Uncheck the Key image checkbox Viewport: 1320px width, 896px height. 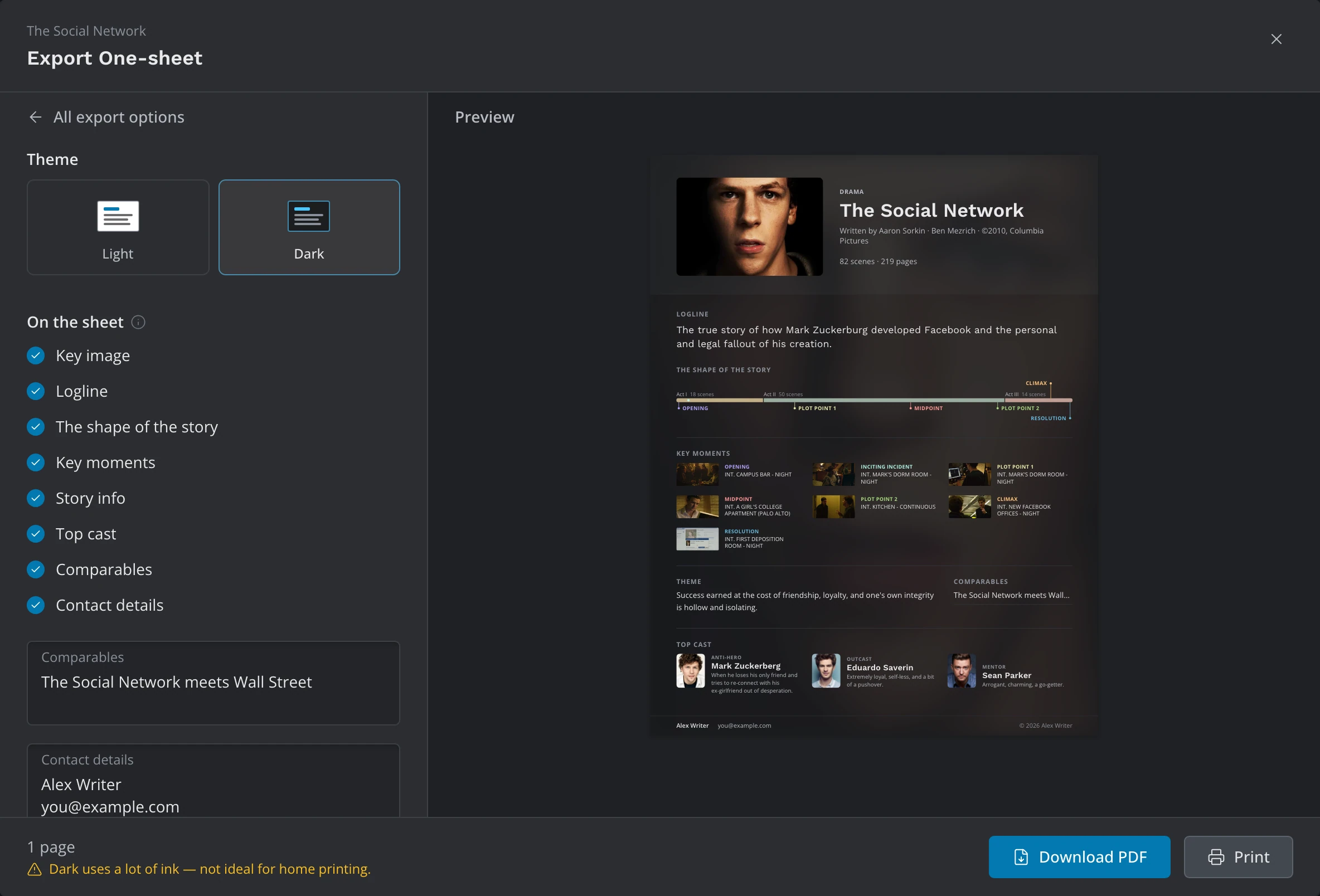tap(36, 356)
